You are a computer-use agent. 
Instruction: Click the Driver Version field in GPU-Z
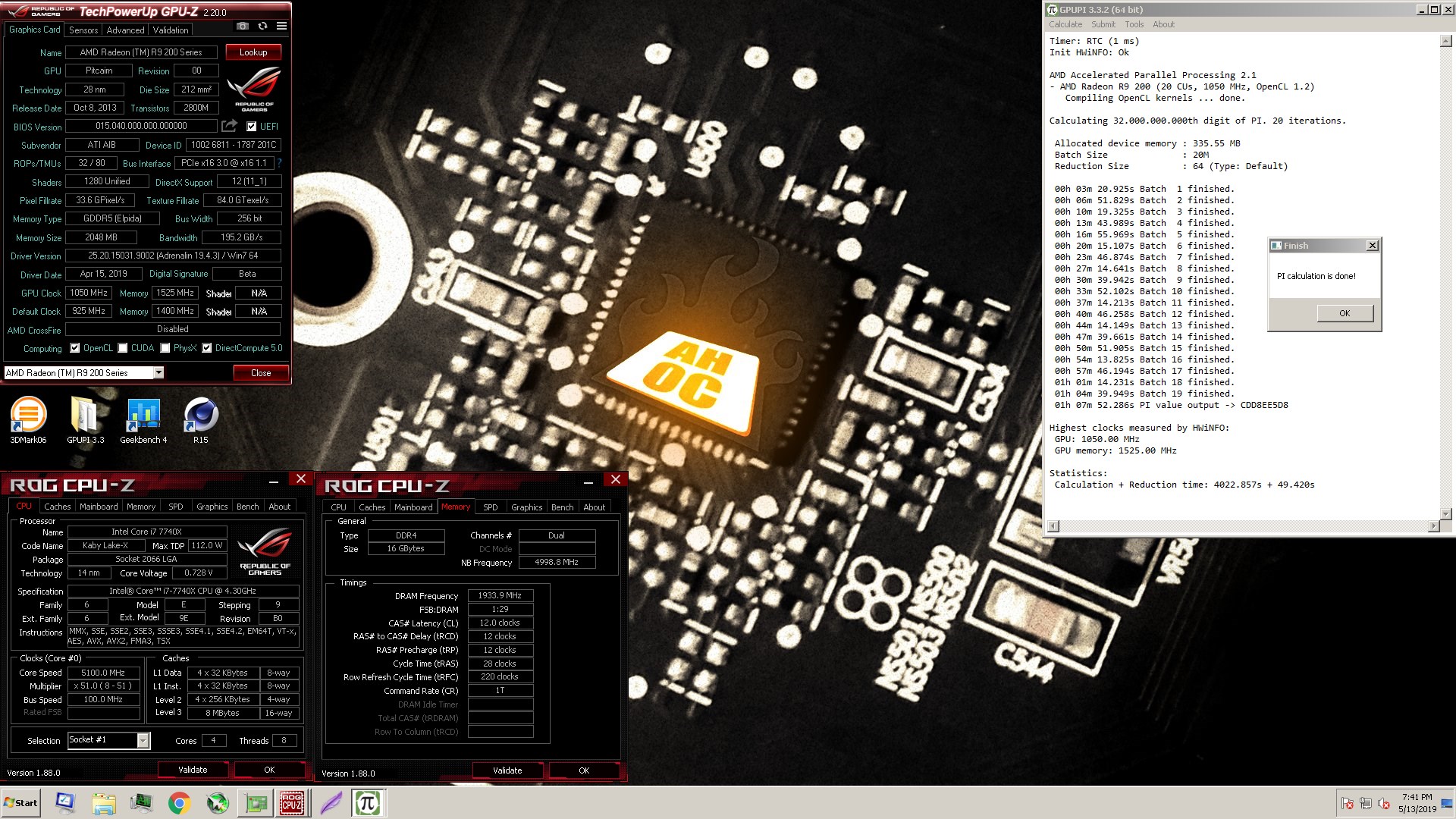(x=173, y=256)
